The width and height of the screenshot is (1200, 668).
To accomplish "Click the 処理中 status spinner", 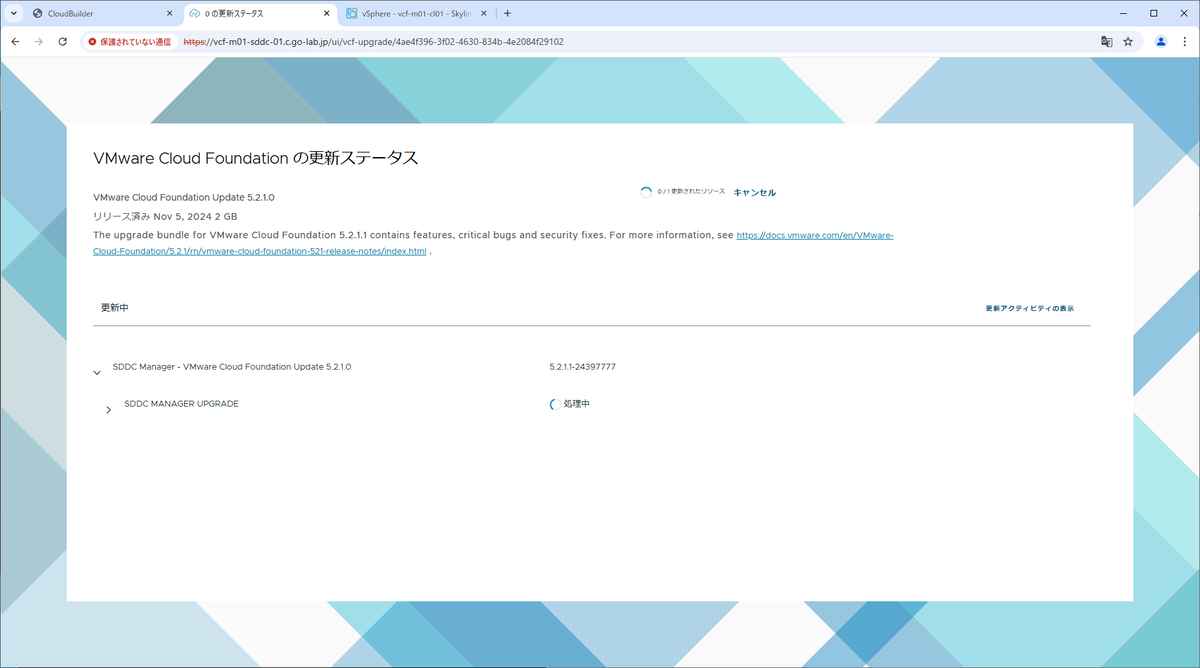I will click(555, 404).
